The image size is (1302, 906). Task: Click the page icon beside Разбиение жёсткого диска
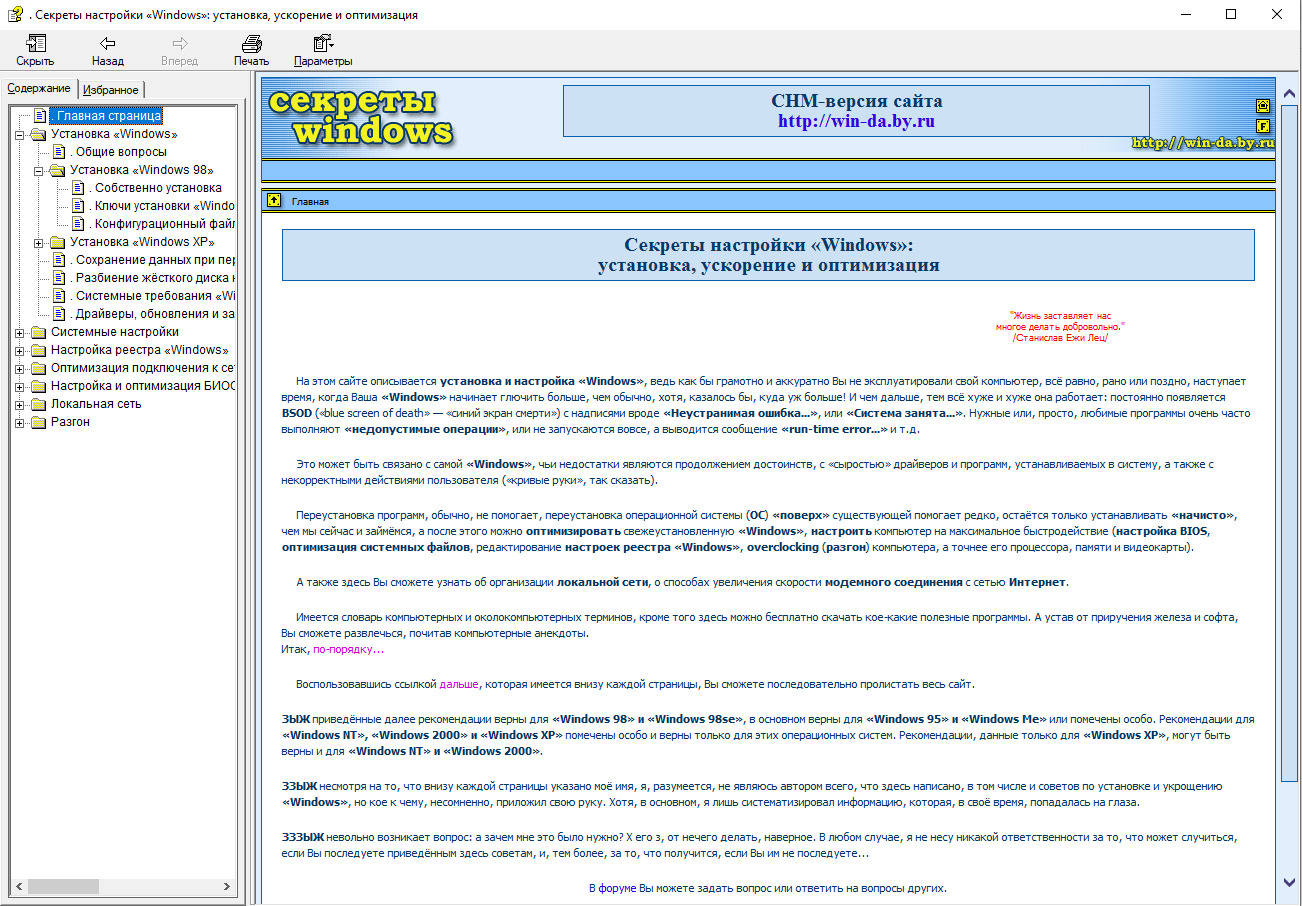click(x=59, y=278)
